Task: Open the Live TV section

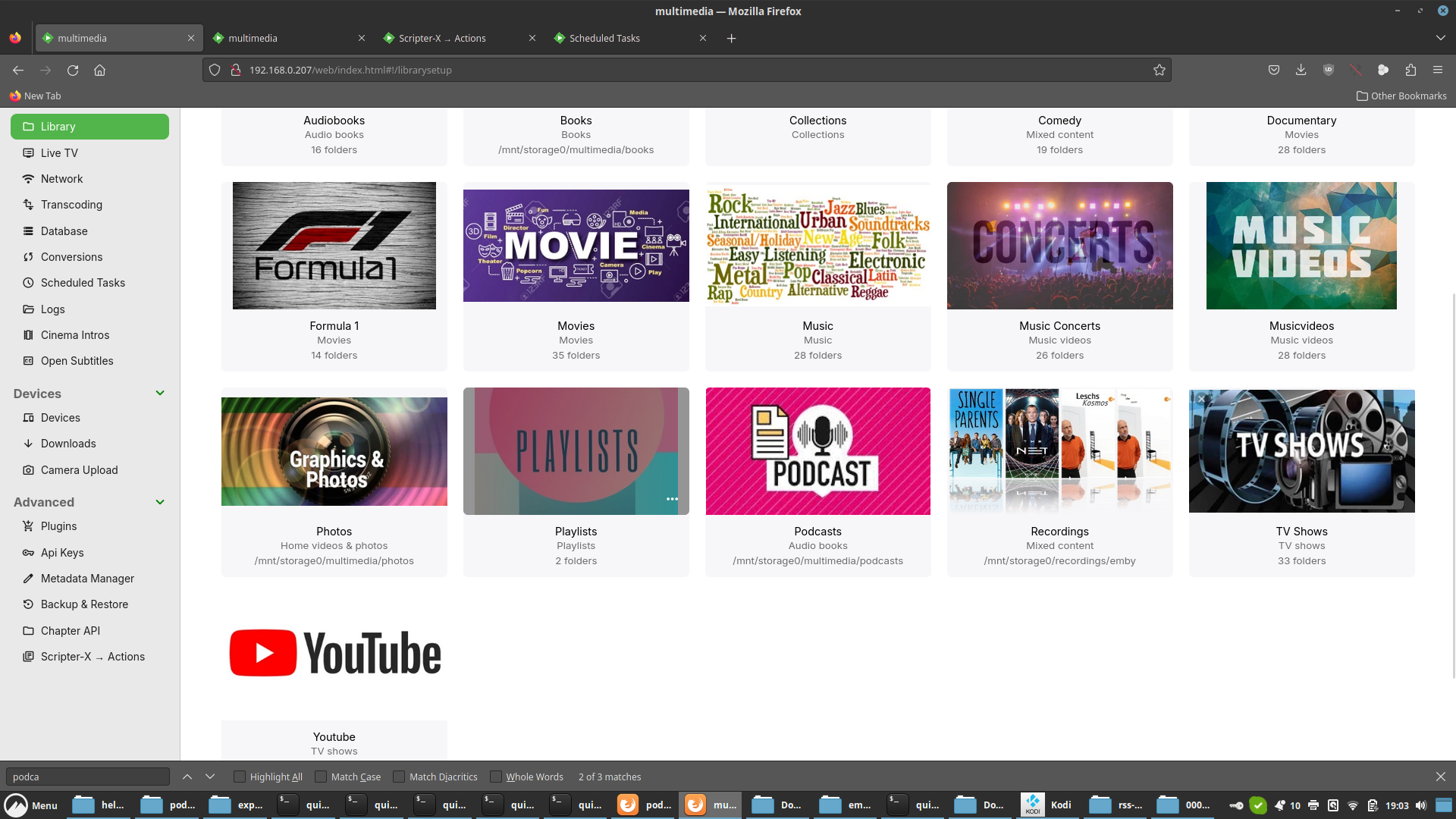Action: pyautogui.click(x=59, y=152)
